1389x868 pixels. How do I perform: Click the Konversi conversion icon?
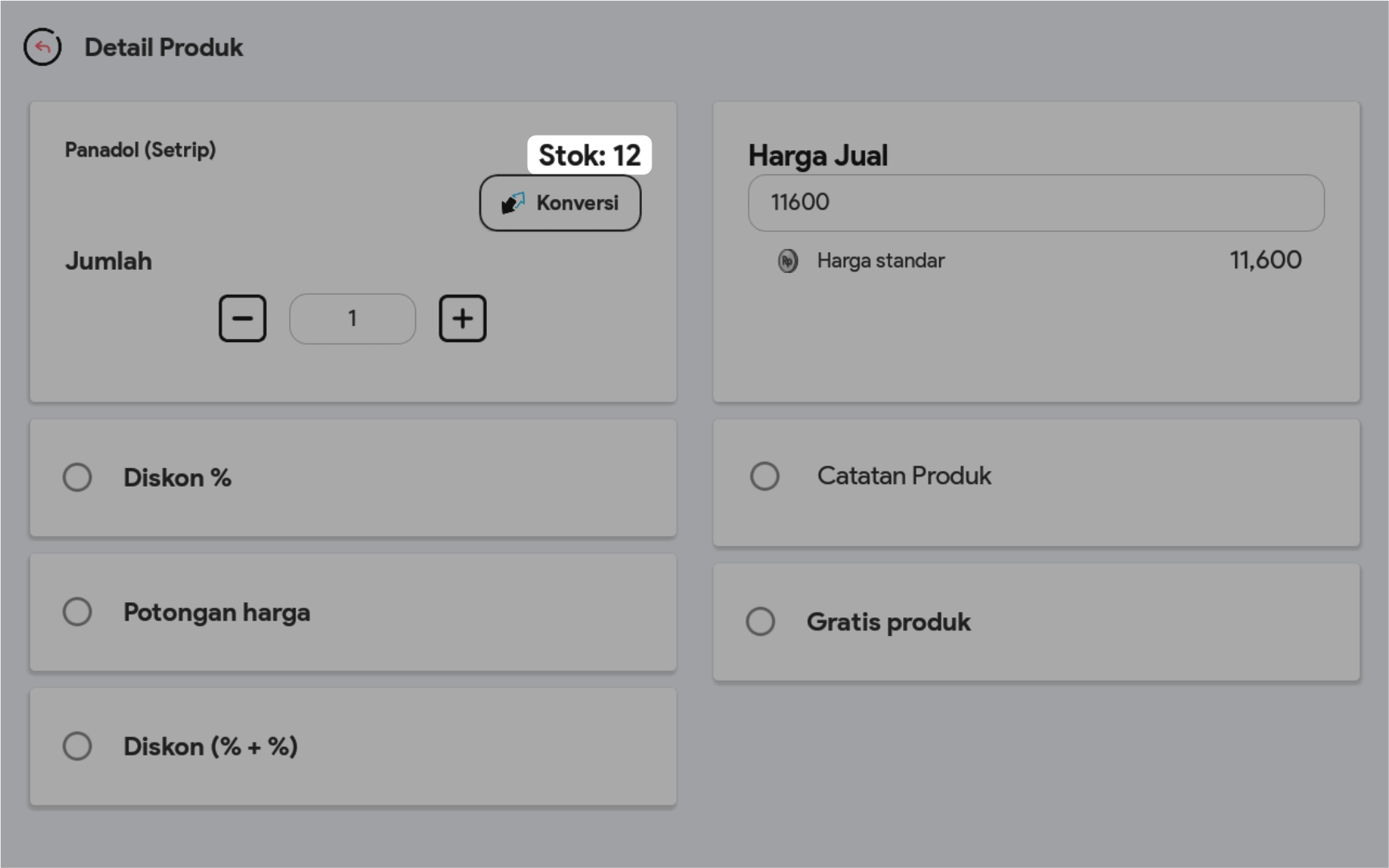coord(513,203)
